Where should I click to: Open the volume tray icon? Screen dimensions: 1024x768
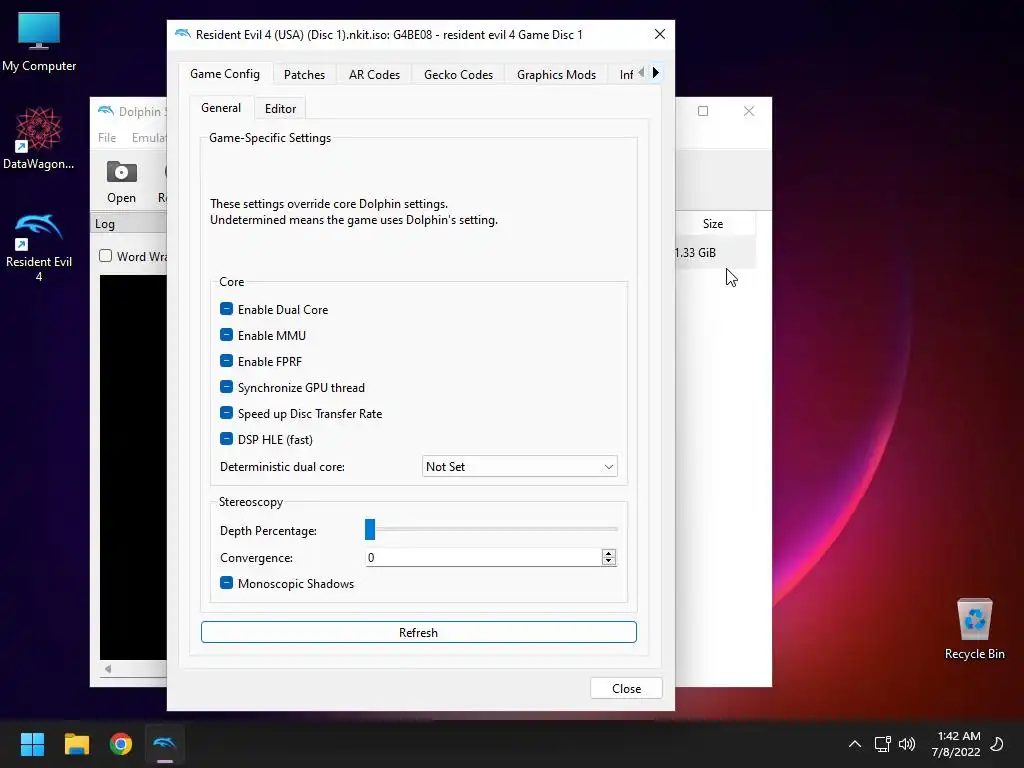906,744
